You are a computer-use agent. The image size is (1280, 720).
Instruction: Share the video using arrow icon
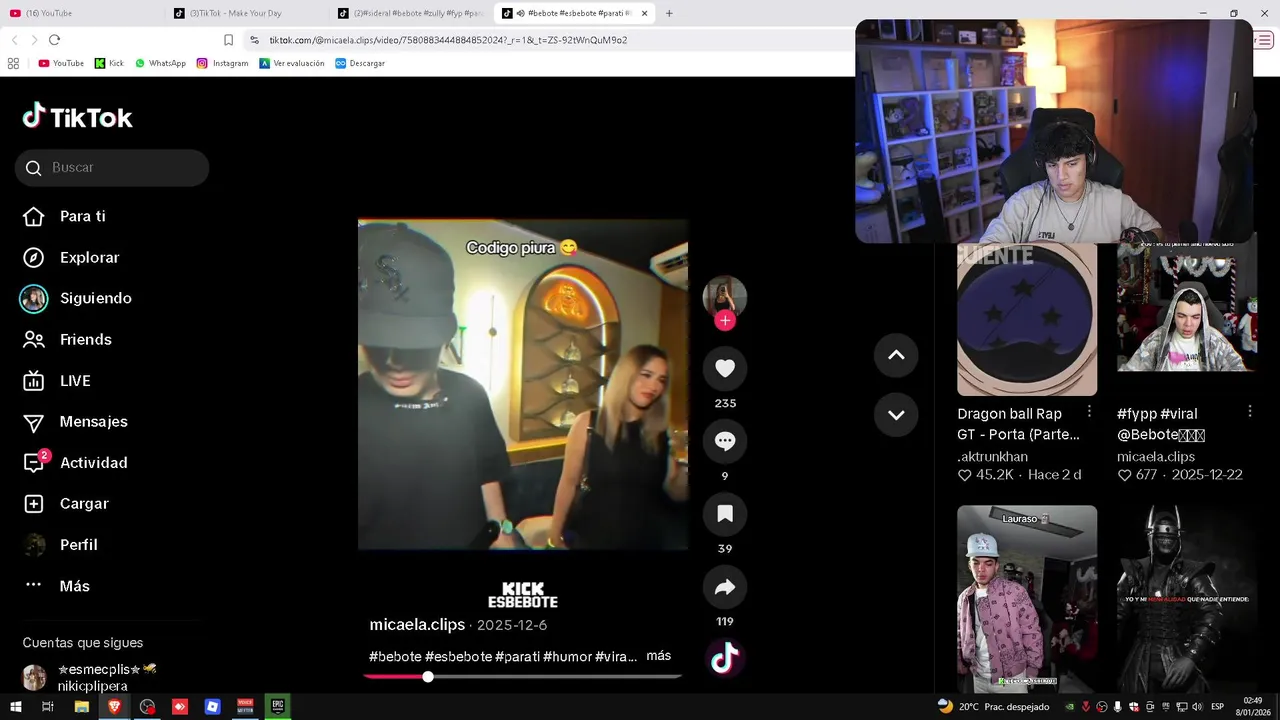point(725,587)
